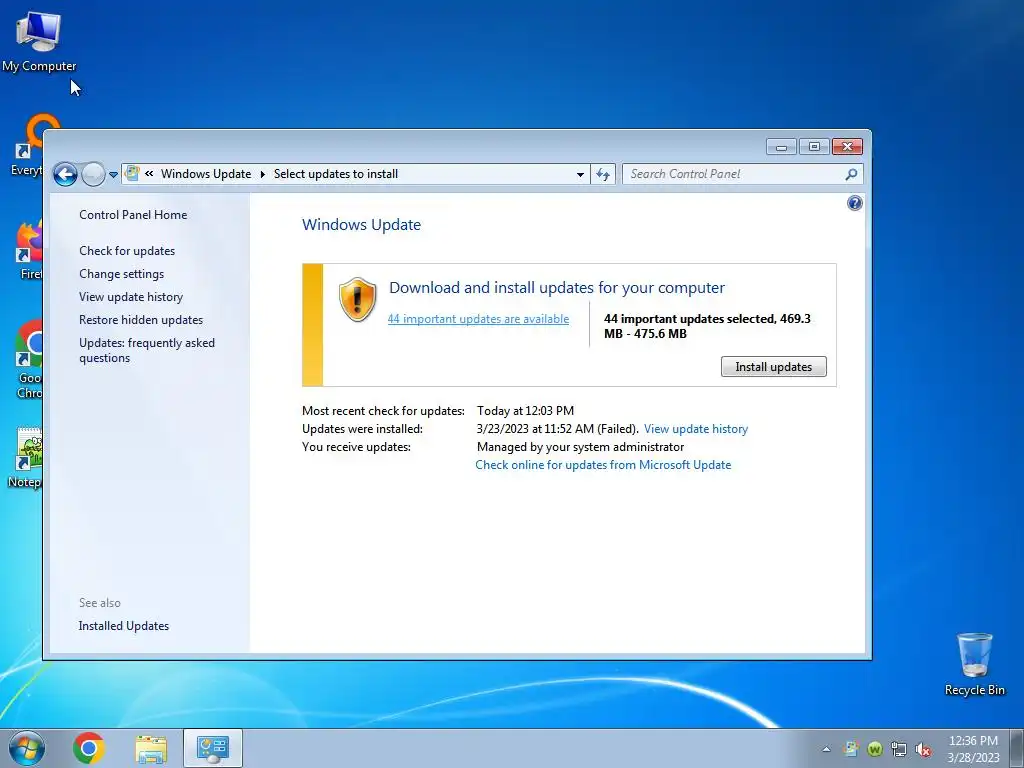Click Show desktop strip at taskbar end
This screenshot has height=768, width=1024.
click(1017, 748)
